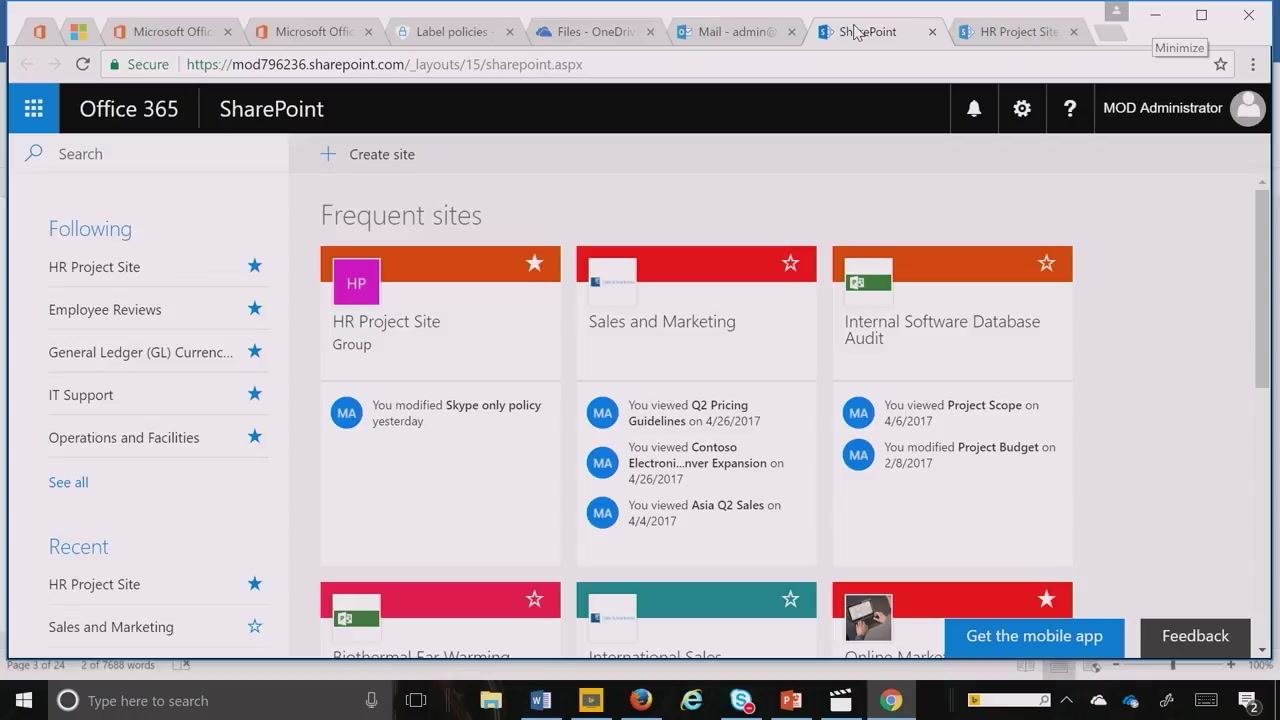The height and width of the screenshot is (720, 1280).
Task: Open the settings gear menu
Action: coord(1022,108)
